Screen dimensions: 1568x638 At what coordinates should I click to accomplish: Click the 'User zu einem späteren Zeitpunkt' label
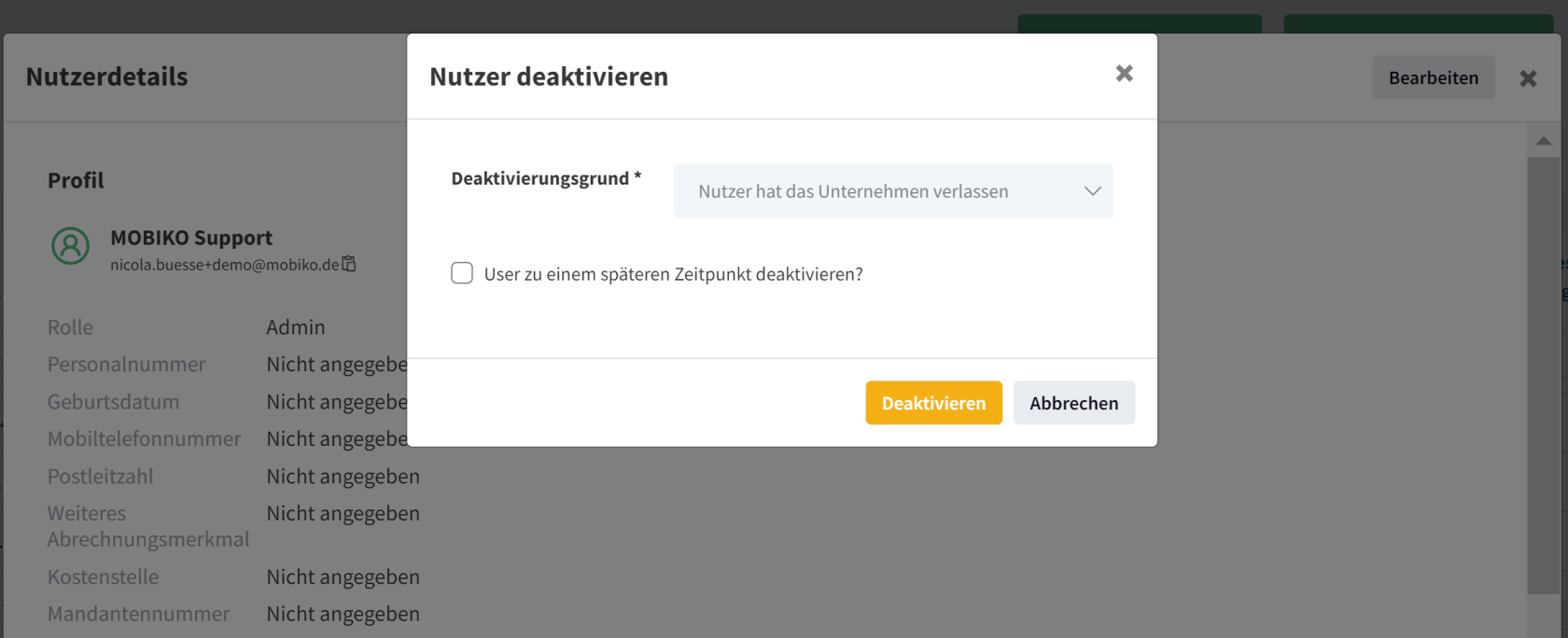[x=672, y=274]
